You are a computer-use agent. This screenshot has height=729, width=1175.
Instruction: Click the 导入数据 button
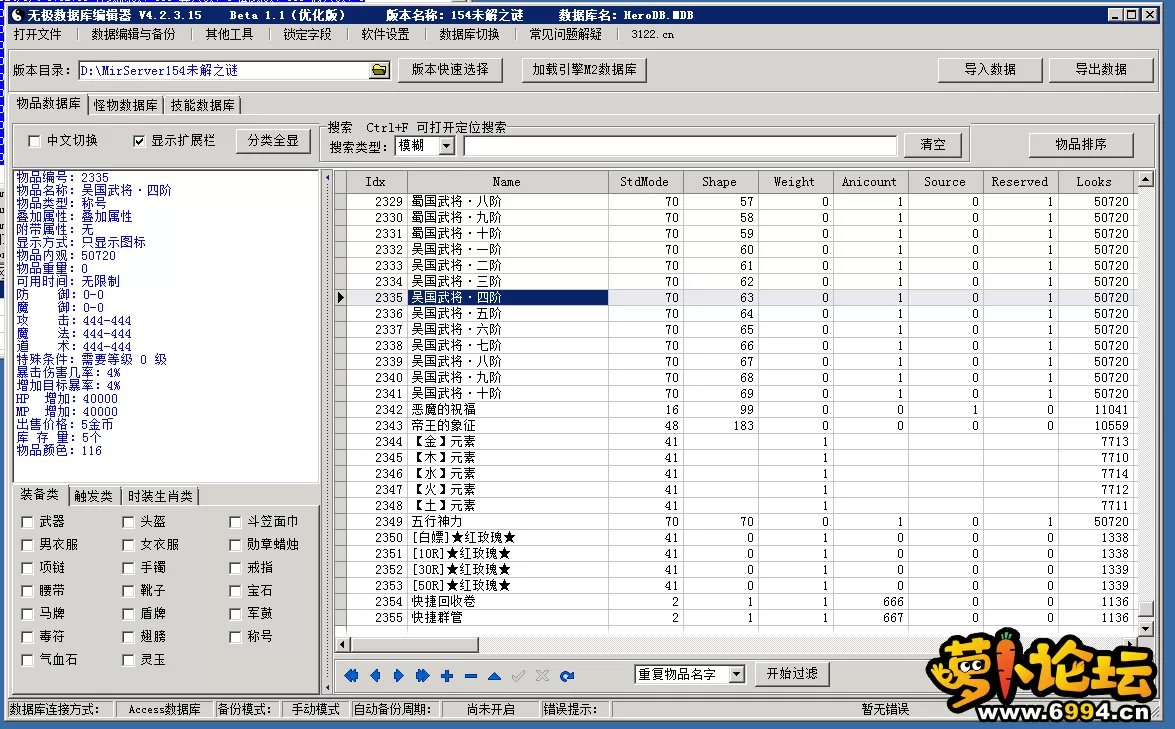coord(990,70)
